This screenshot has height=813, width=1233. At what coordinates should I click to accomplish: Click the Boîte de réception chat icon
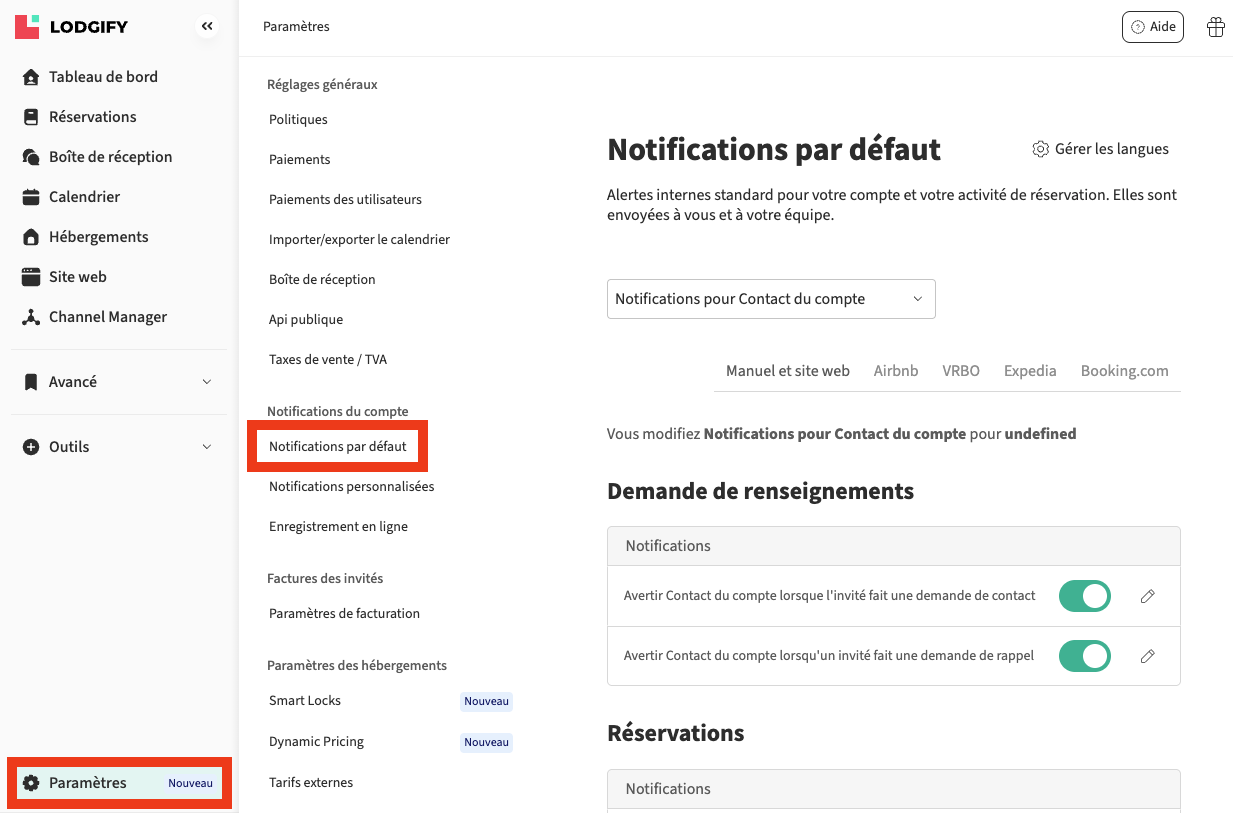click(x=31, y=157)
